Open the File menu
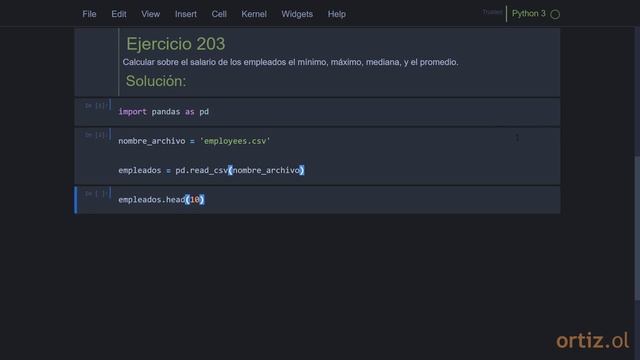Screen dimensions: 640x360 pos(89,14)
